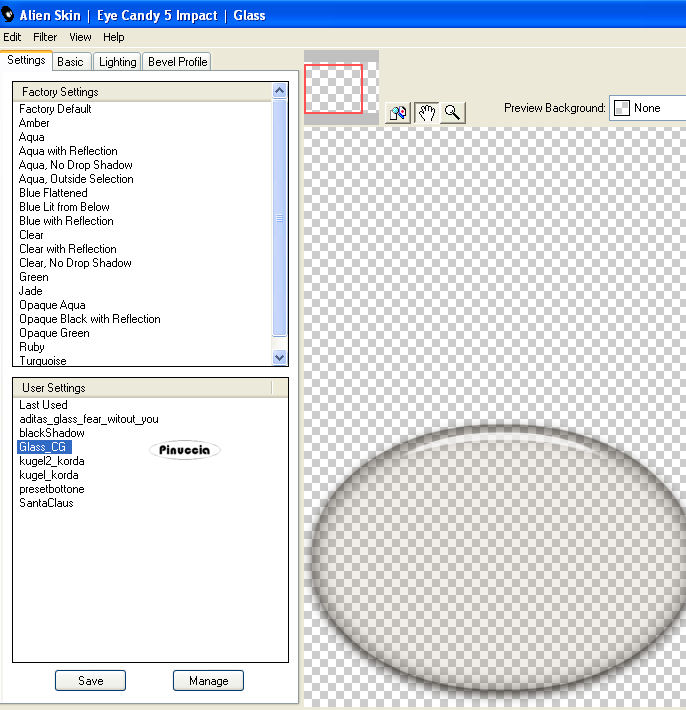Switch to the Basic tab
This screenshot has width=686, height=710.
(70, 62)
